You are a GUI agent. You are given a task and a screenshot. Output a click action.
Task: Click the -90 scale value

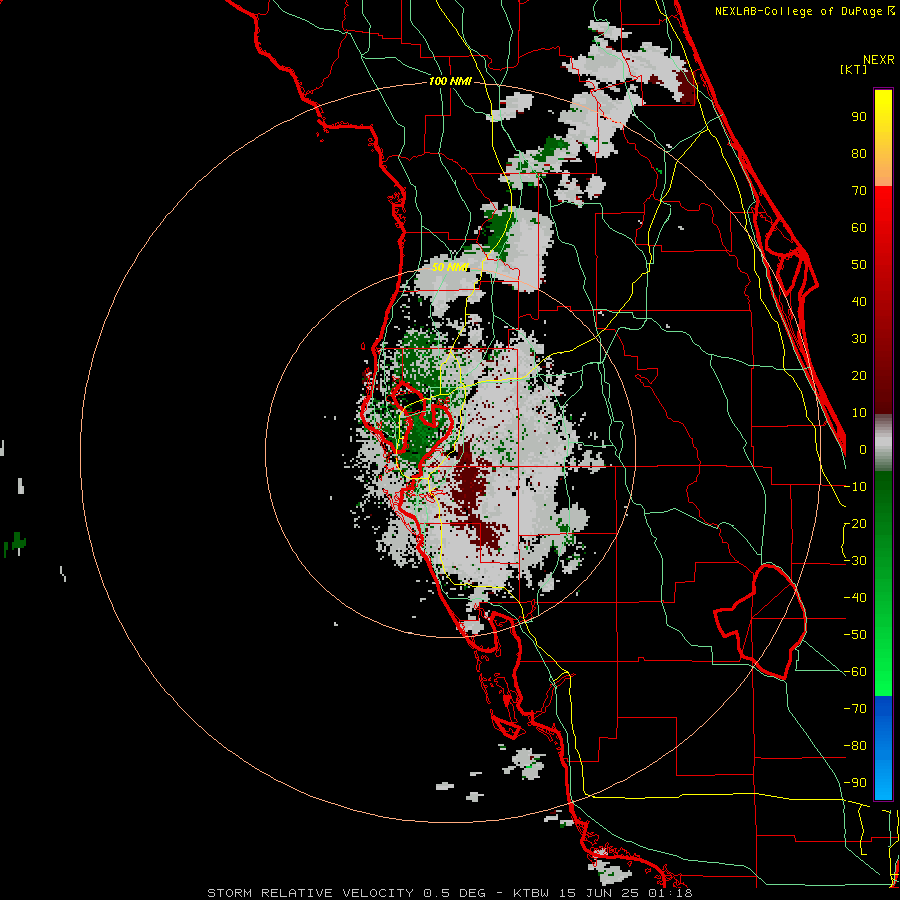pyautogui.click(x=855, y=782)
